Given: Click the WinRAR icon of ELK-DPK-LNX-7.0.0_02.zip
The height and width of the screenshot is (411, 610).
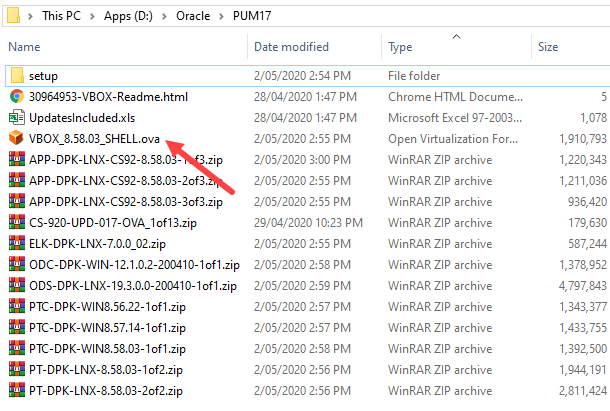Looking at the screenshot, I should [x=17, y=243].
